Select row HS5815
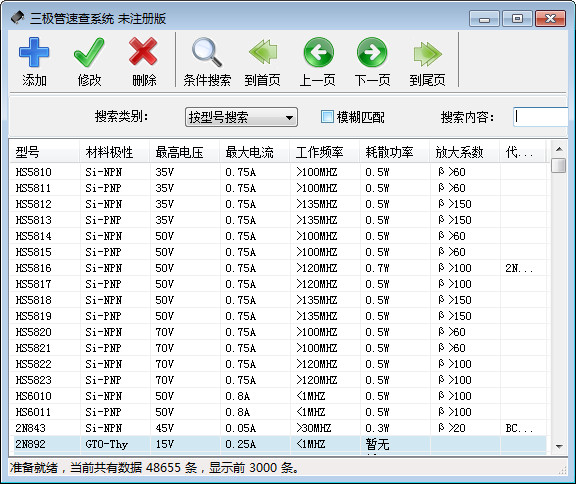This screenshot has height=484, width=576. tap(278, 252)
